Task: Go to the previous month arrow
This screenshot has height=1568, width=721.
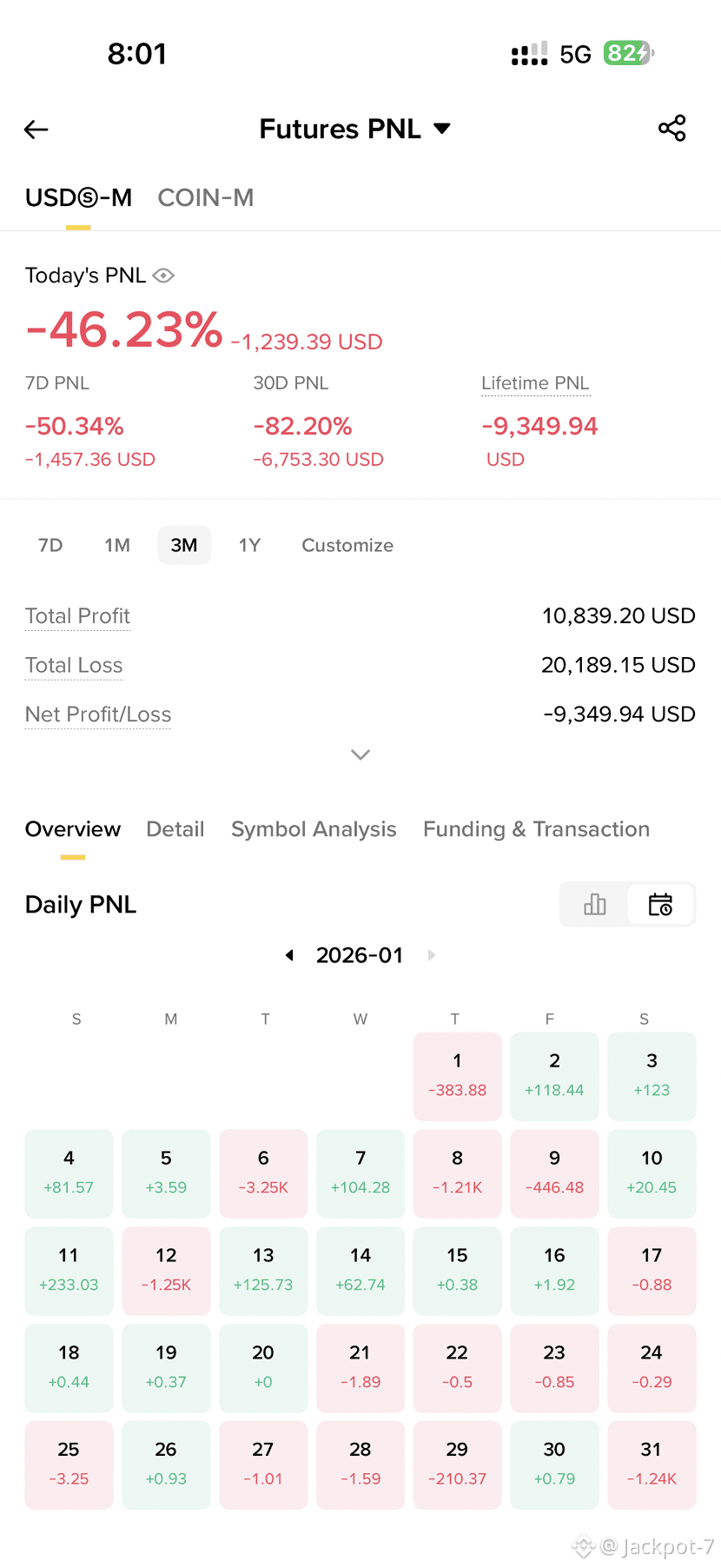Action: coord(290,955)
